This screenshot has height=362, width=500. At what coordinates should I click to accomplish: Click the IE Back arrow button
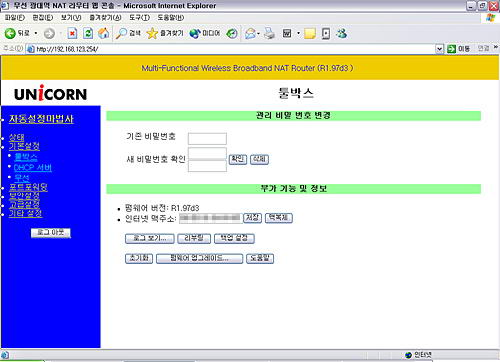tap(10, 33)
